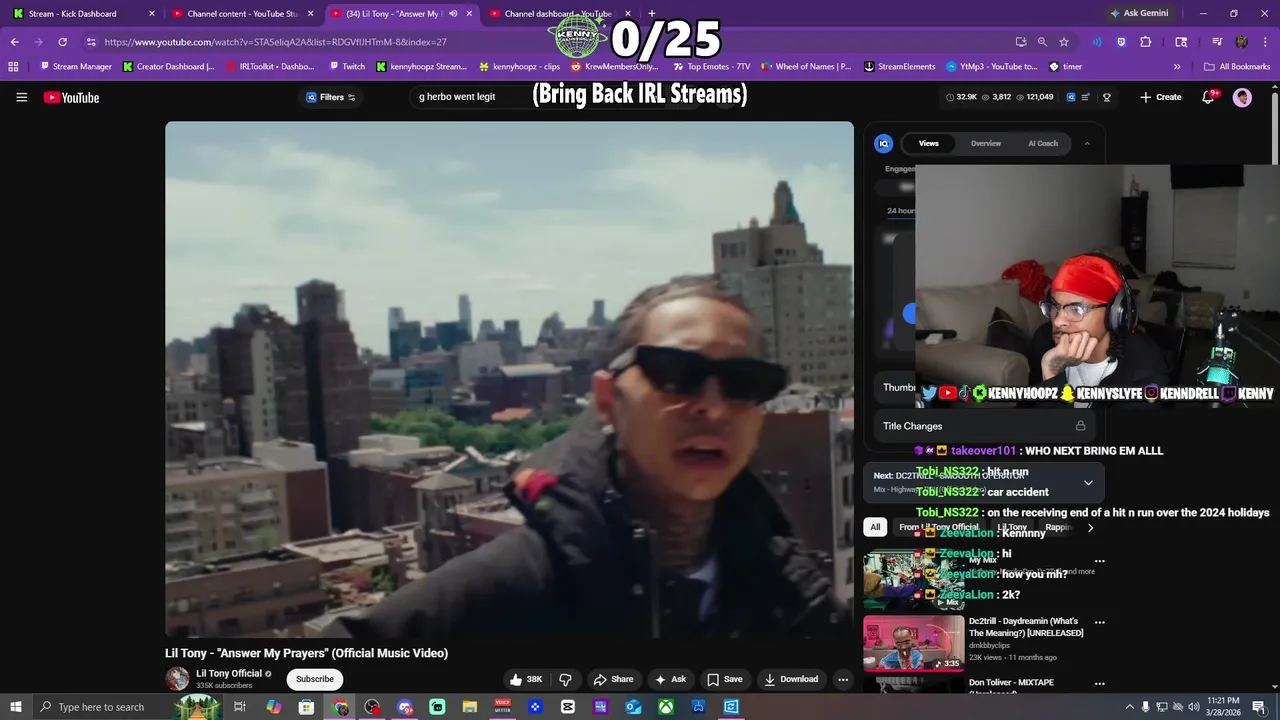The height and width of the screenshot is (720, 1280).
Task: Open Task View on the taskbar
Action: [x=240, y=707]
